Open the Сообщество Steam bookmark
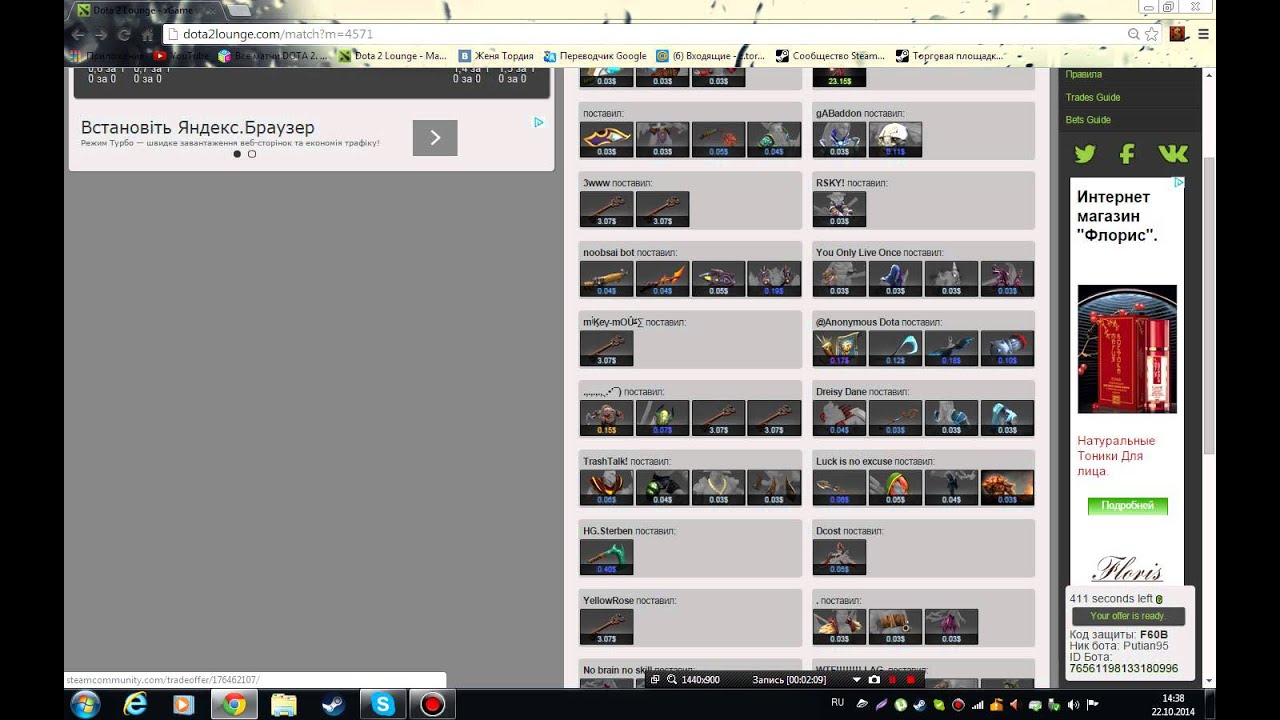 pyautogui.click(x=830, y=56)
